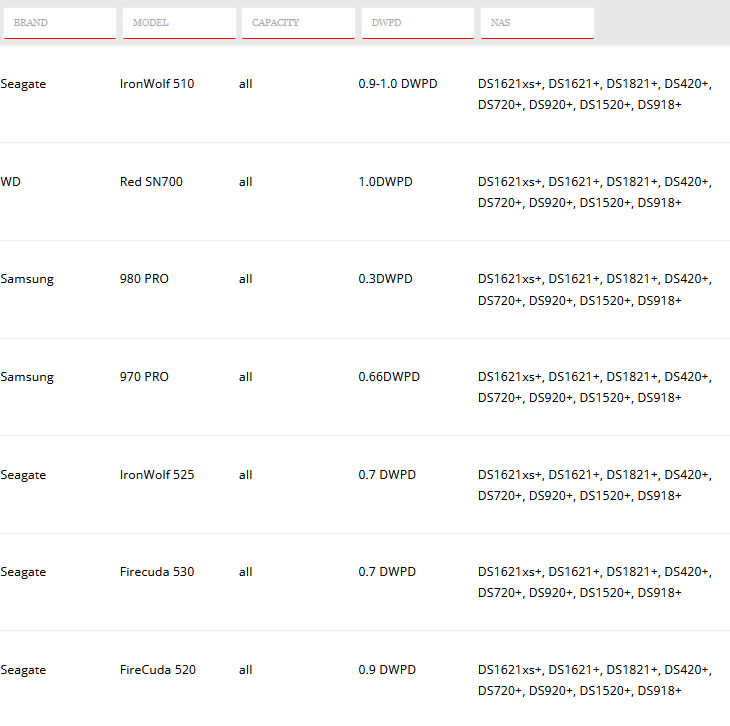Click NAS list in FireCuda 520 row
Screen dimensions: 730x726
(595, 680)
